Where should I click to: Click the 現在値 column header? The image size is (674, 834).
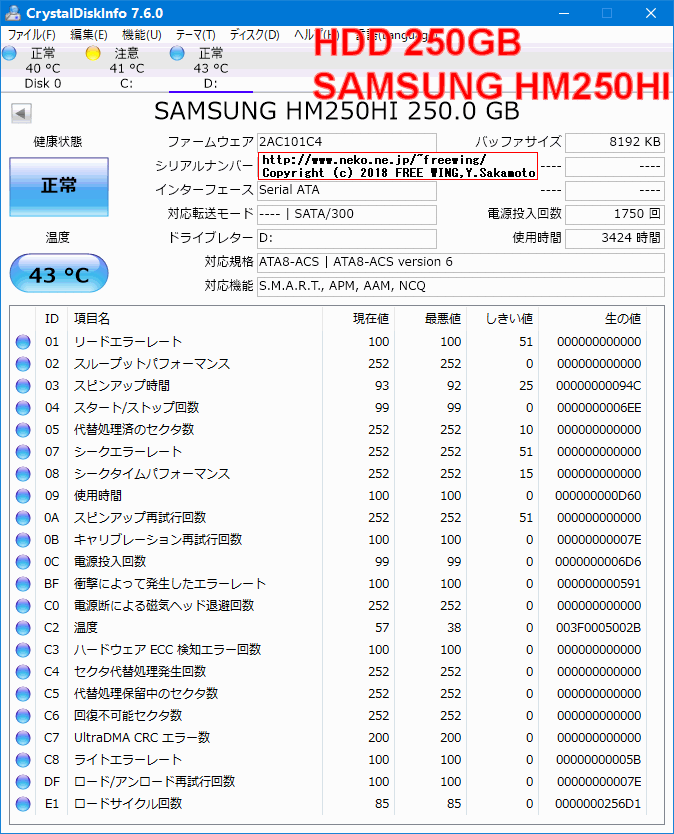371,319
